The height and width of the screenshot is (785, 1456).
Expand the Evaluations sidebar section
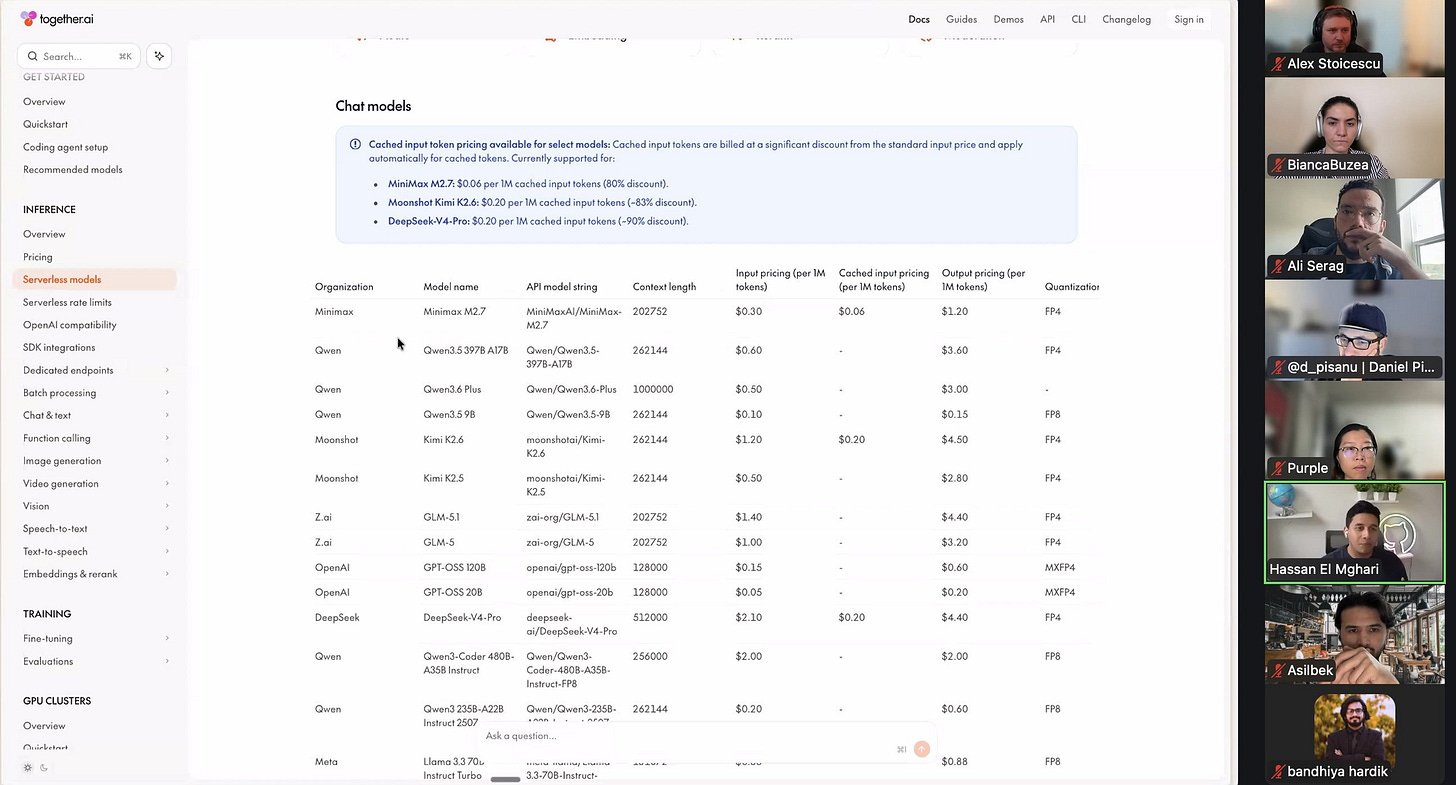click(x=95, y=661)
